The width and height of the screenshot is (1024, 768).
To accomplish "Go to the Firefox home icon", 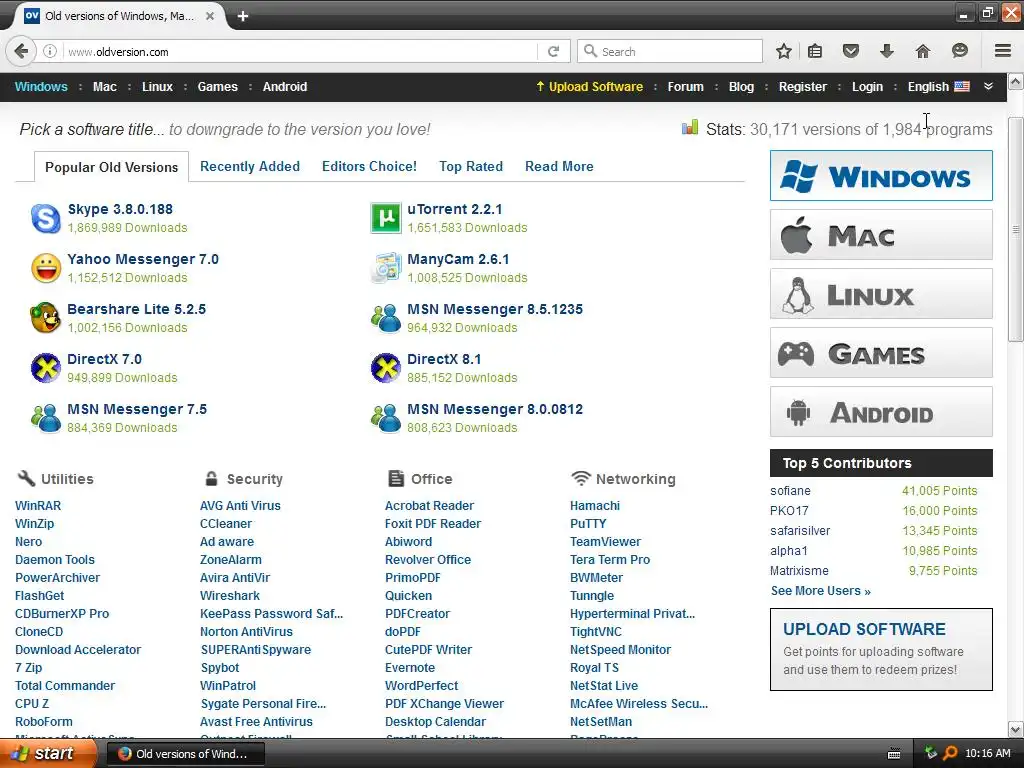I will point(922,51).
